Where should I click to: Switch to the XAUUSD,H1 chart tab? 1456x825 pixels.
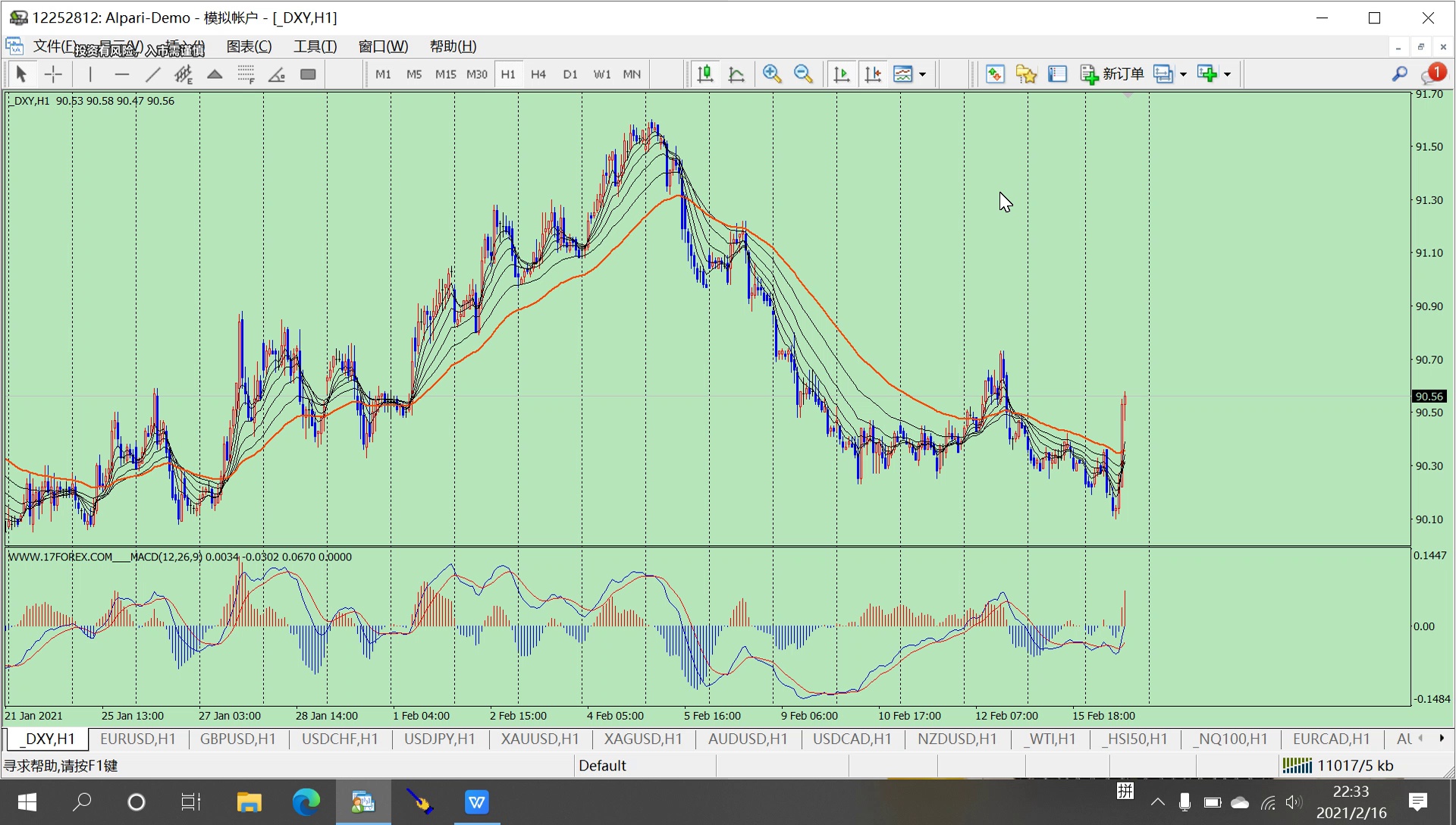click(x=539, y=739)
